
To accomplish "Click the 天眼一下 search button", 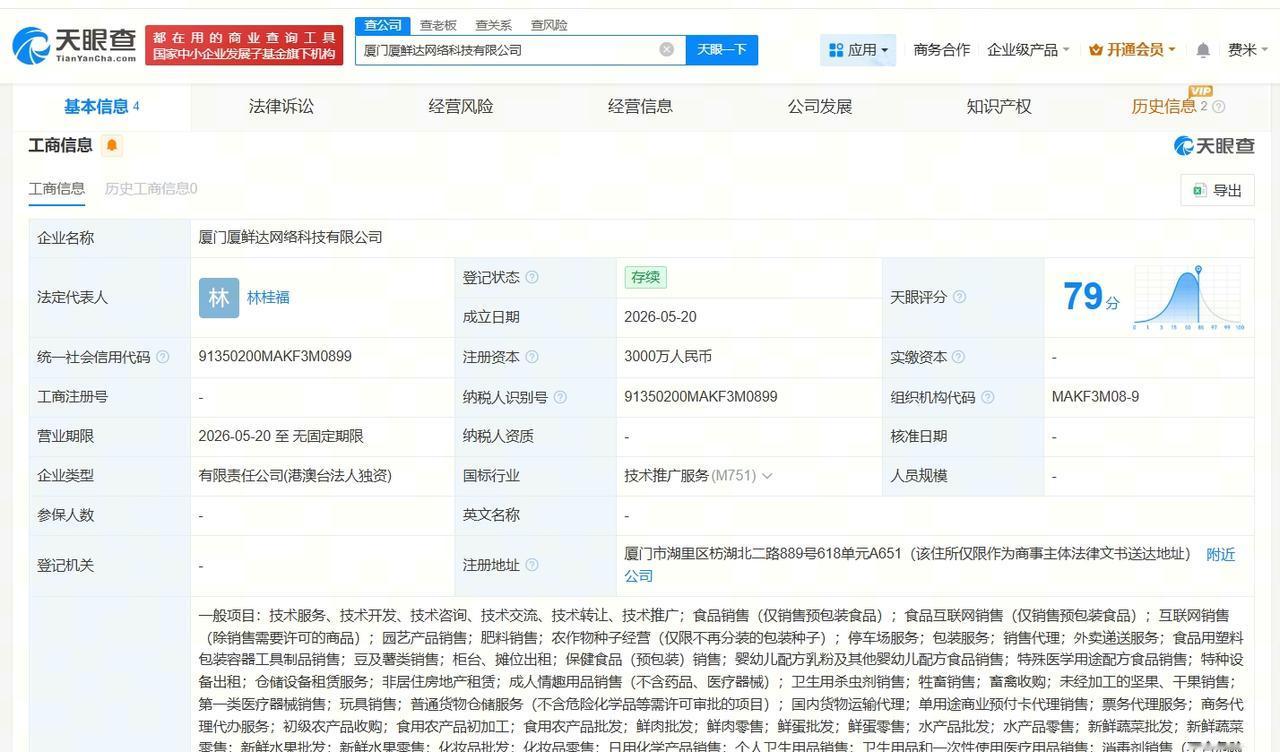I will click(x=722, y=49).
